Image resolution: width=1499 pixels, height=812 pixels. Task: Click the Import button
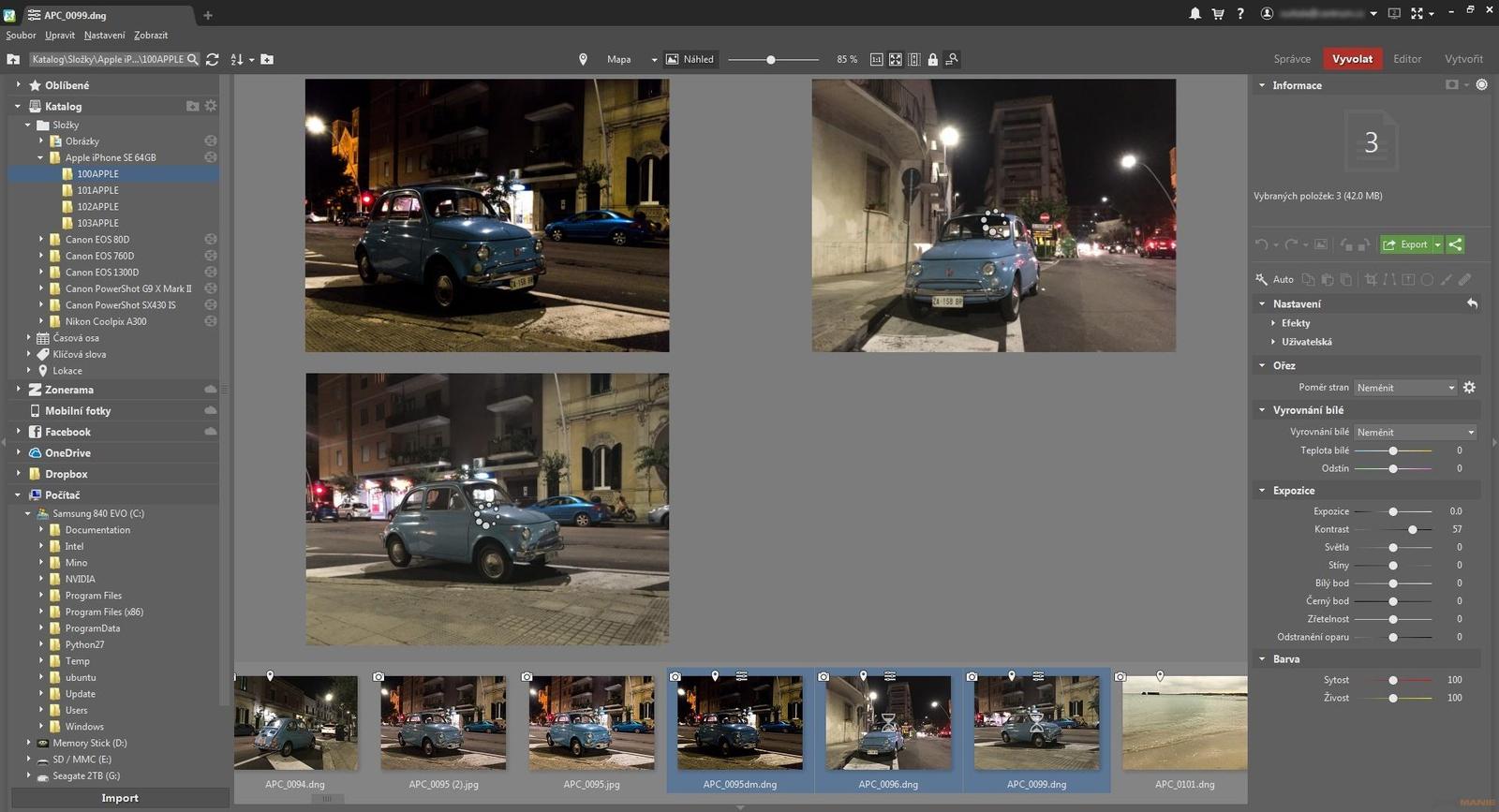point(119,798)
